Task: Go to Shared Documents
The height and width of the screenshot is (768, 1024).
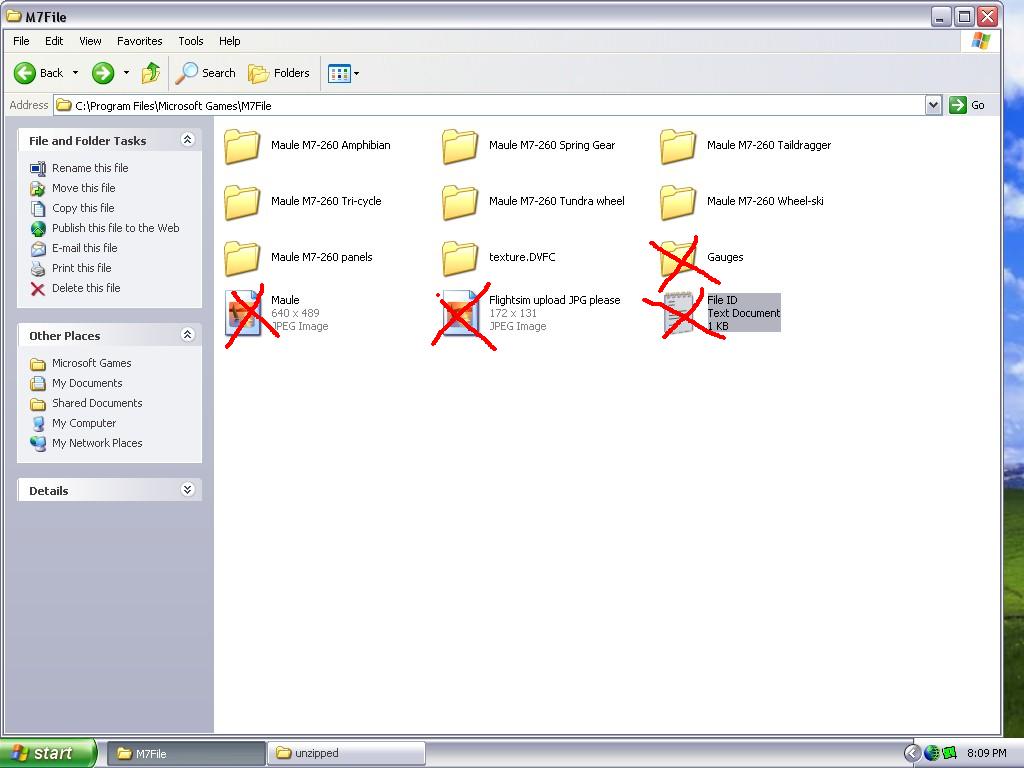Action: click(97, 404)
